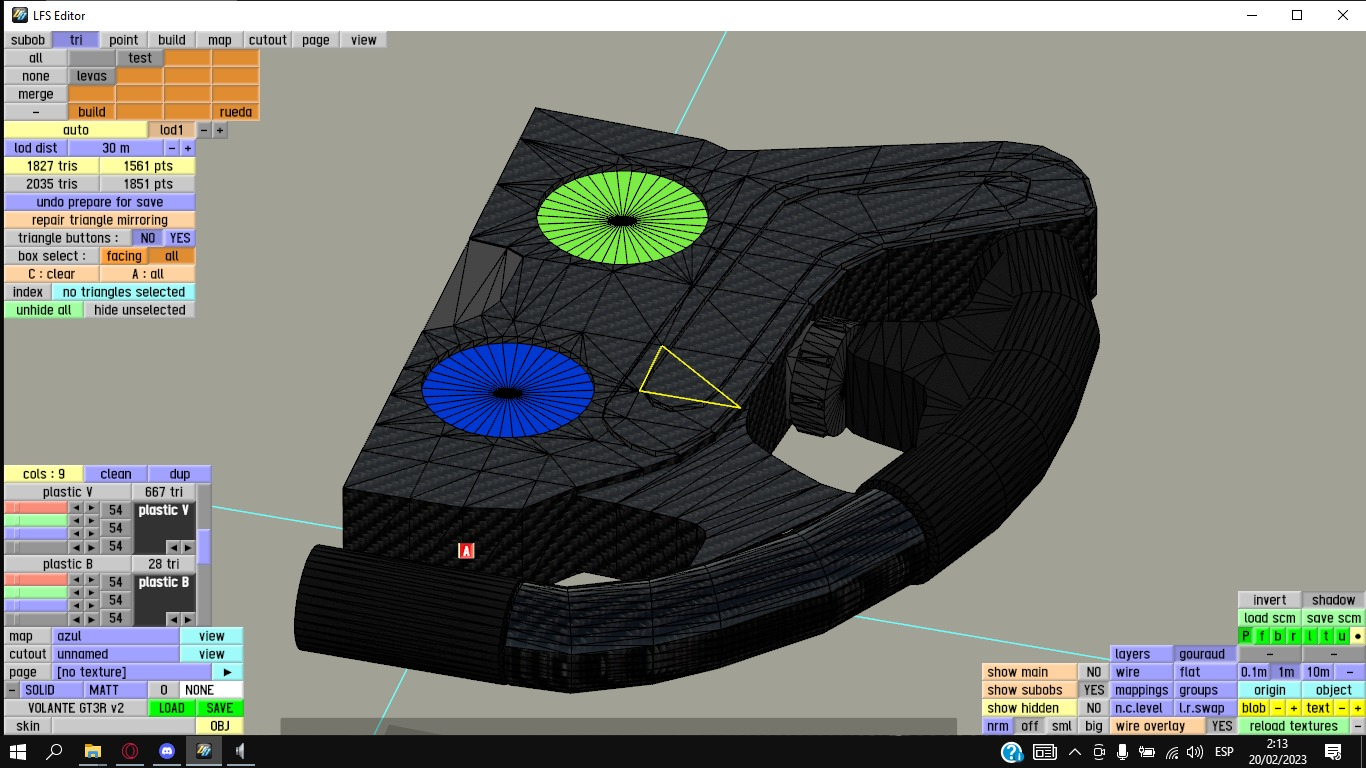Open the build tab
The image size is (1366, 768).
[x=172, y=40]
